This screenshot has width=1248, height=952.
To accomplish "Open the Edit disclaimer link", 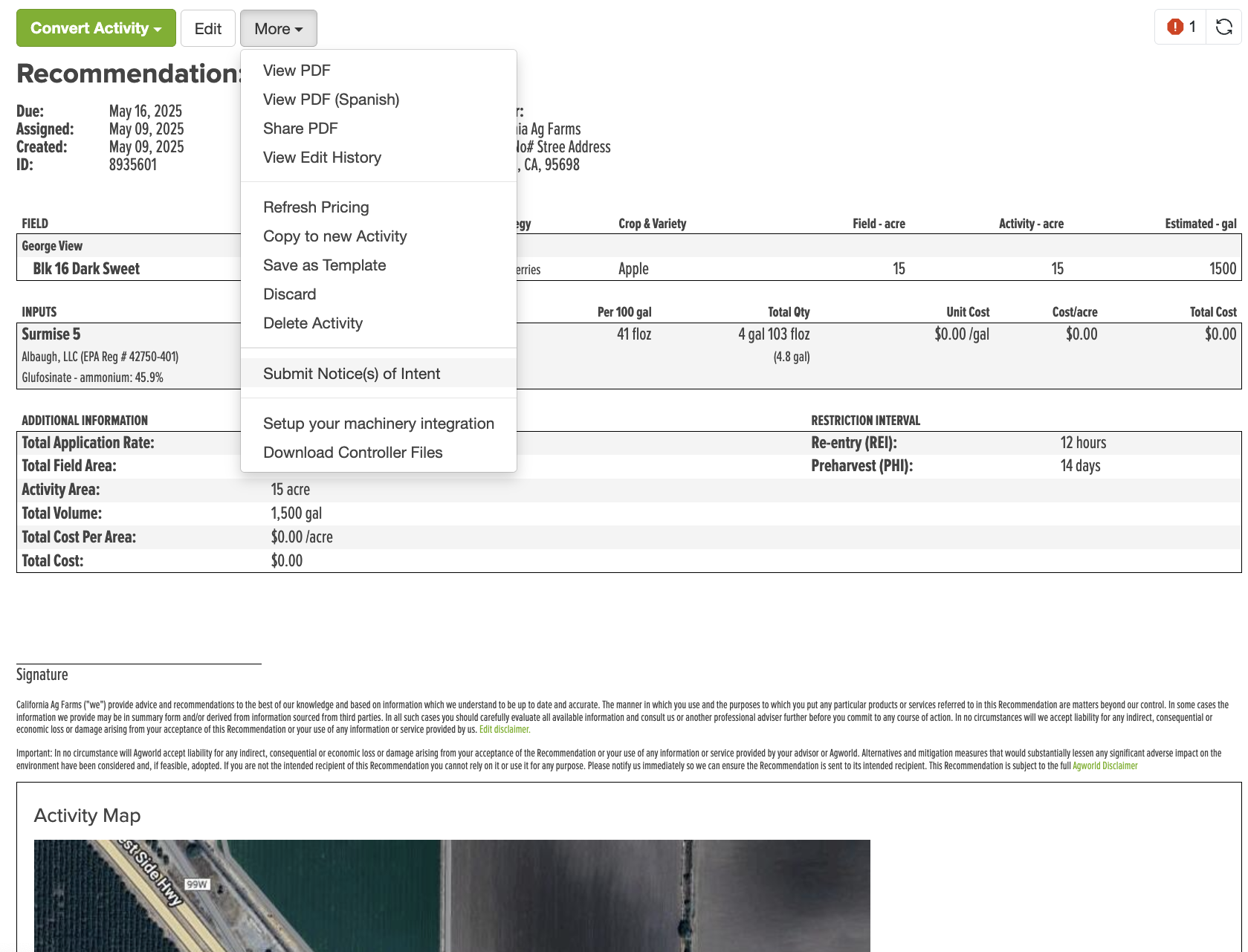I will tap(505, 730).
